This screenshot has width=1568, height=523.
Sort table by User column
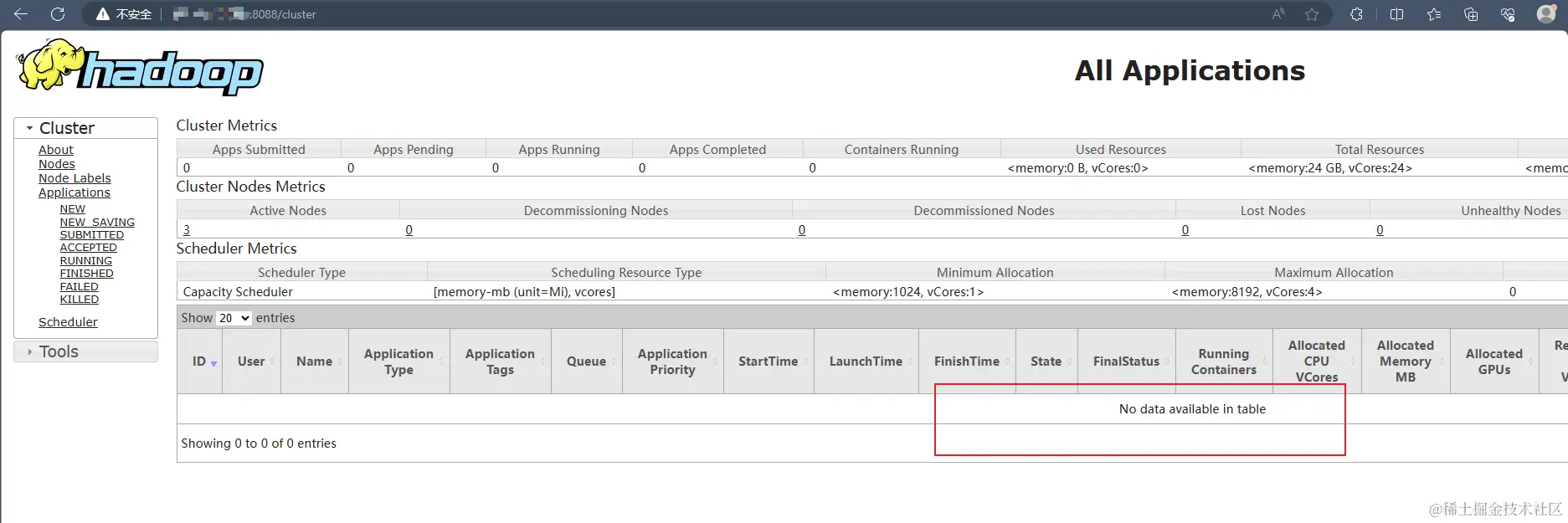pyautogui.click(x=251, y=361)
